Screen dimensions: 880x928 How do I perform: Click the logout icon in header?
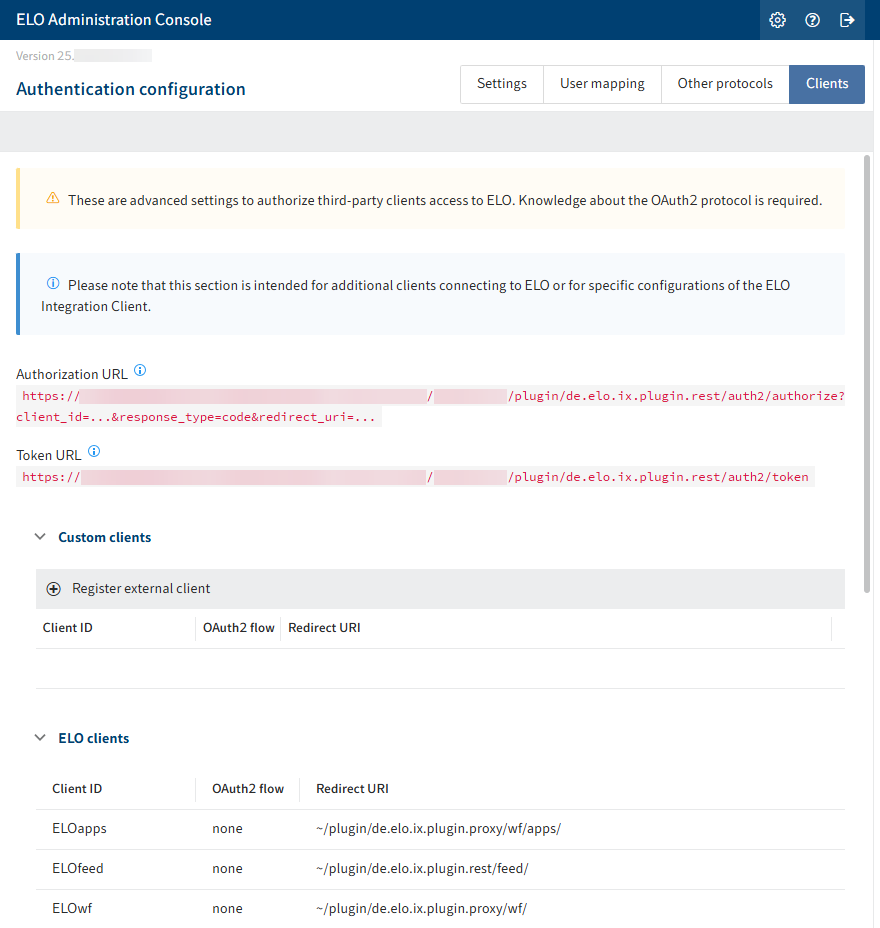coord(847,20)
